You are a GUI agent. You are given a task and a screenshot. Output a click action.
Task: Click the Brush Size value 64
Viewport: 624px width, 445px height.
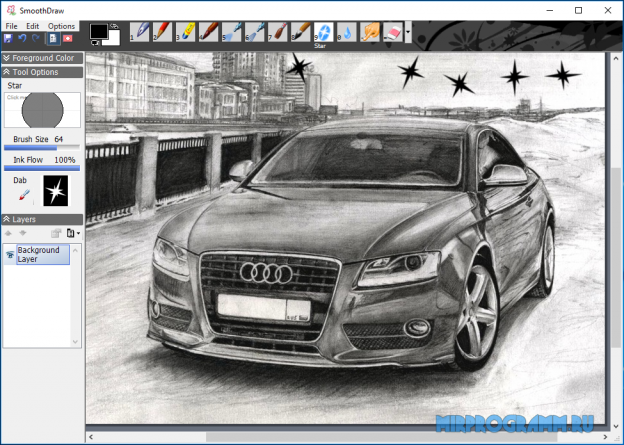[x=58, y=139]
